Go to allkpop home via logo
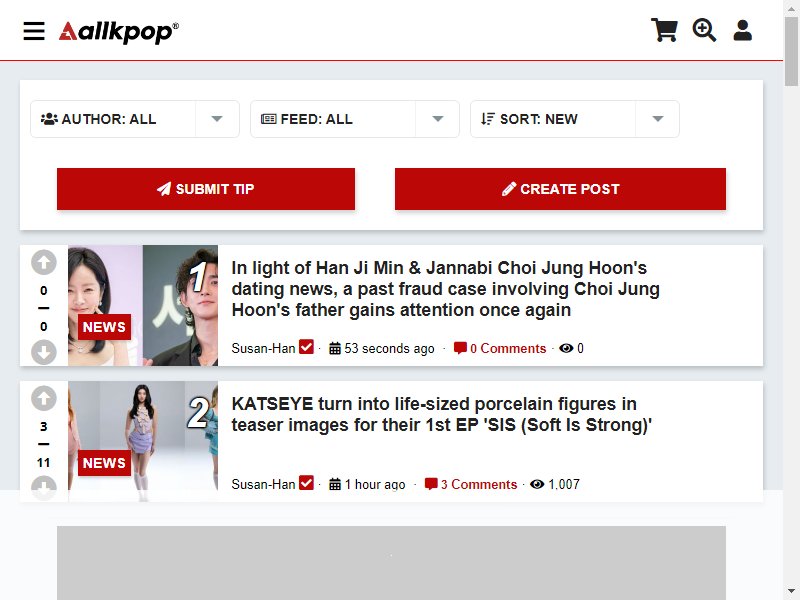 [119, 32]
